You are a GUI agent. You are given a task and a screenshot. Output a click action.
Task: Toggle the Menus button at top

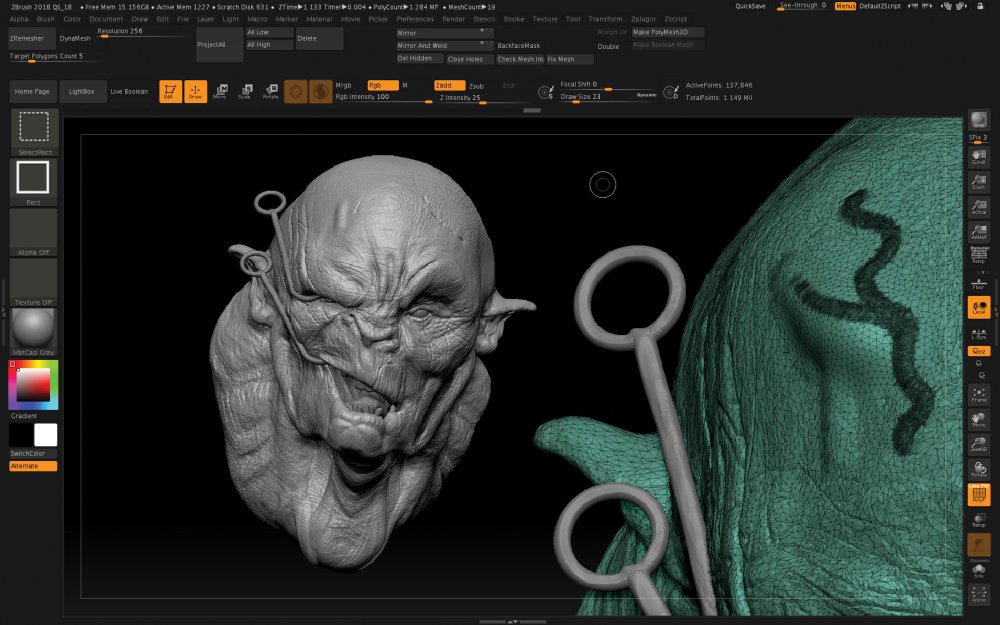tap(845, 6)
